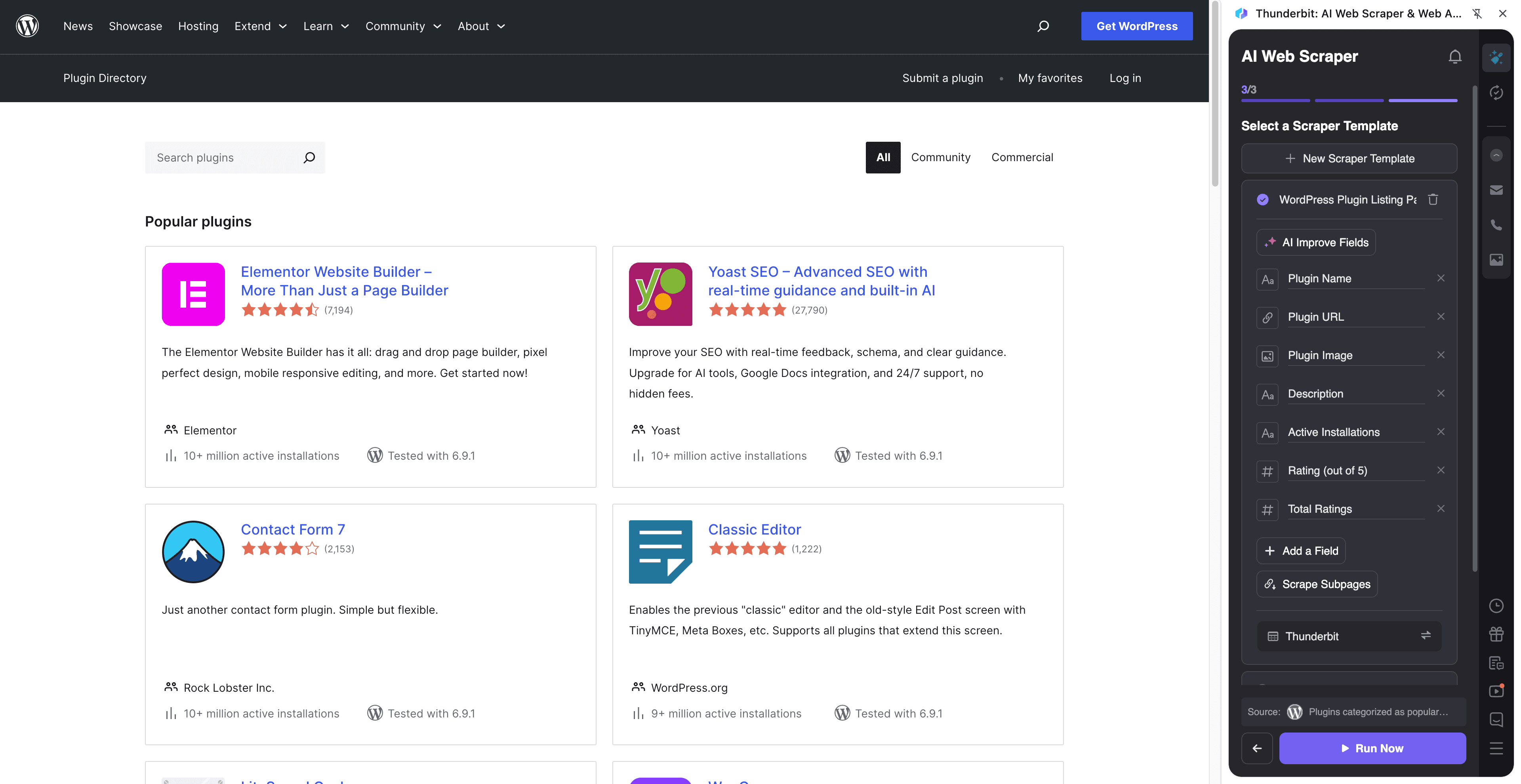
Task: Open the search icon in the WordPress header
Action: (1043, 26)
